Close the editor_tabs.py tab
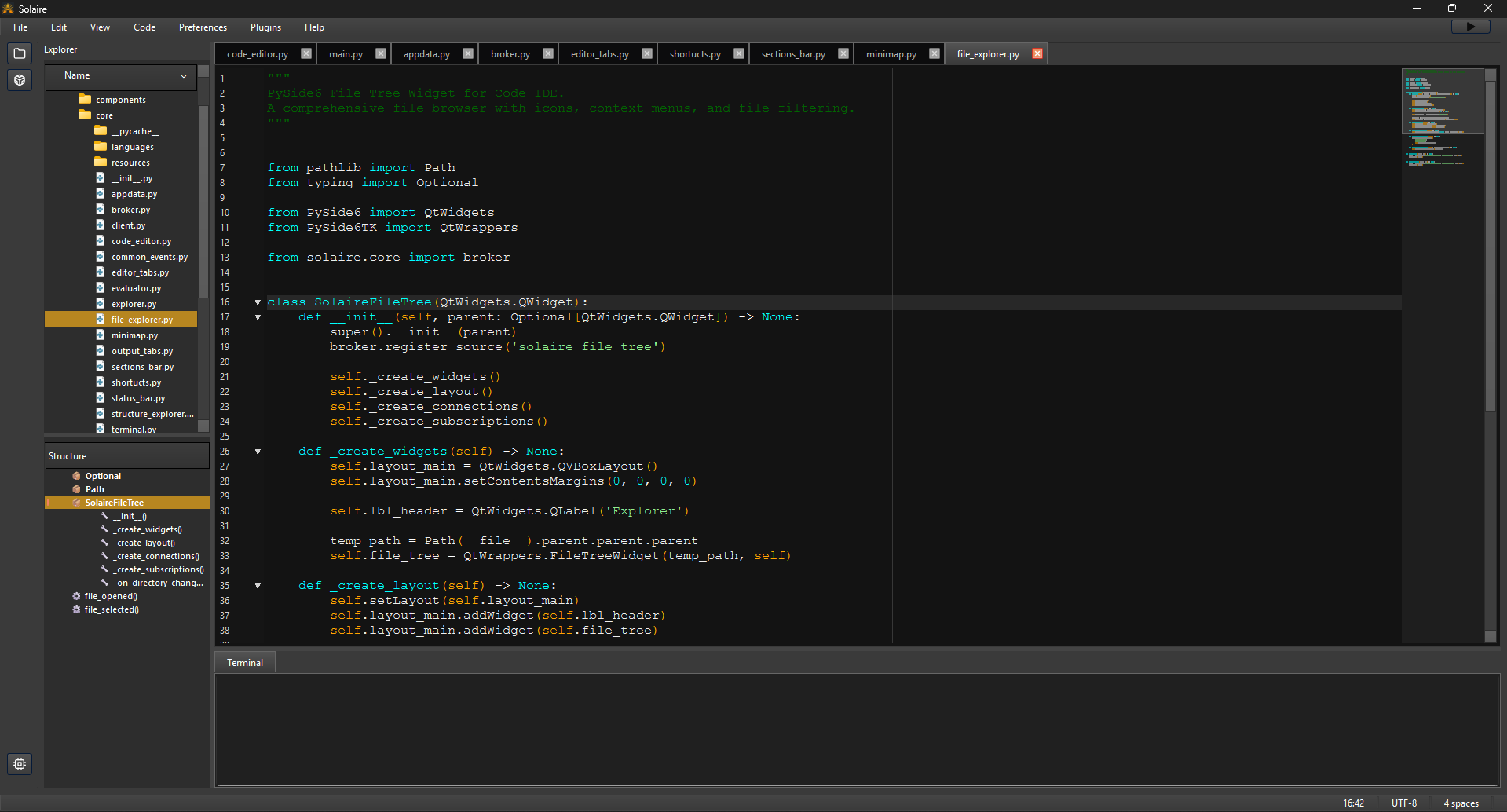This screenshot has height=812, width=1507. pos(647,53)
